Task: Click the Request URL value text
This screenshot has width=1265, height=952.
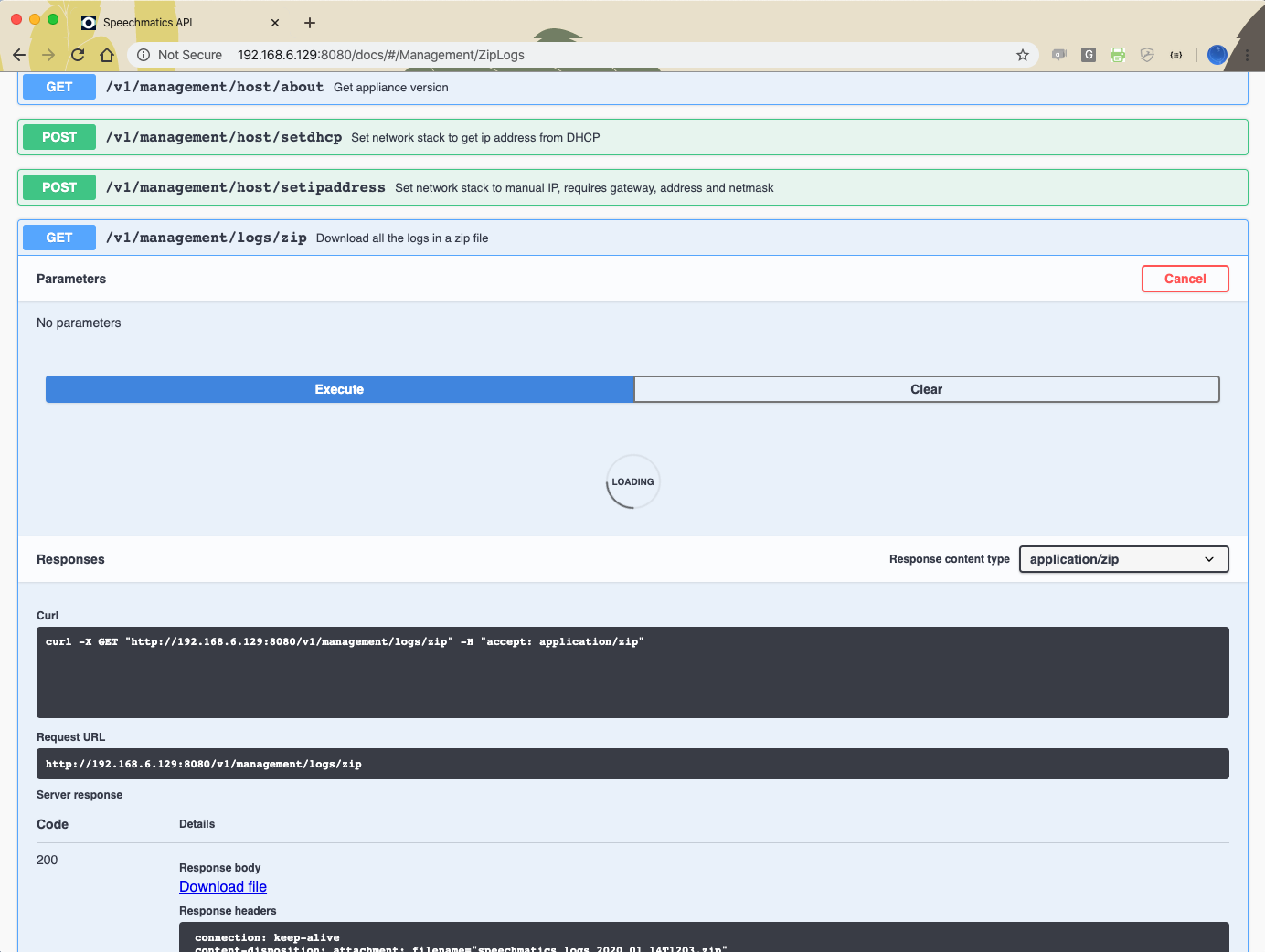Action: tap(204, 764)
